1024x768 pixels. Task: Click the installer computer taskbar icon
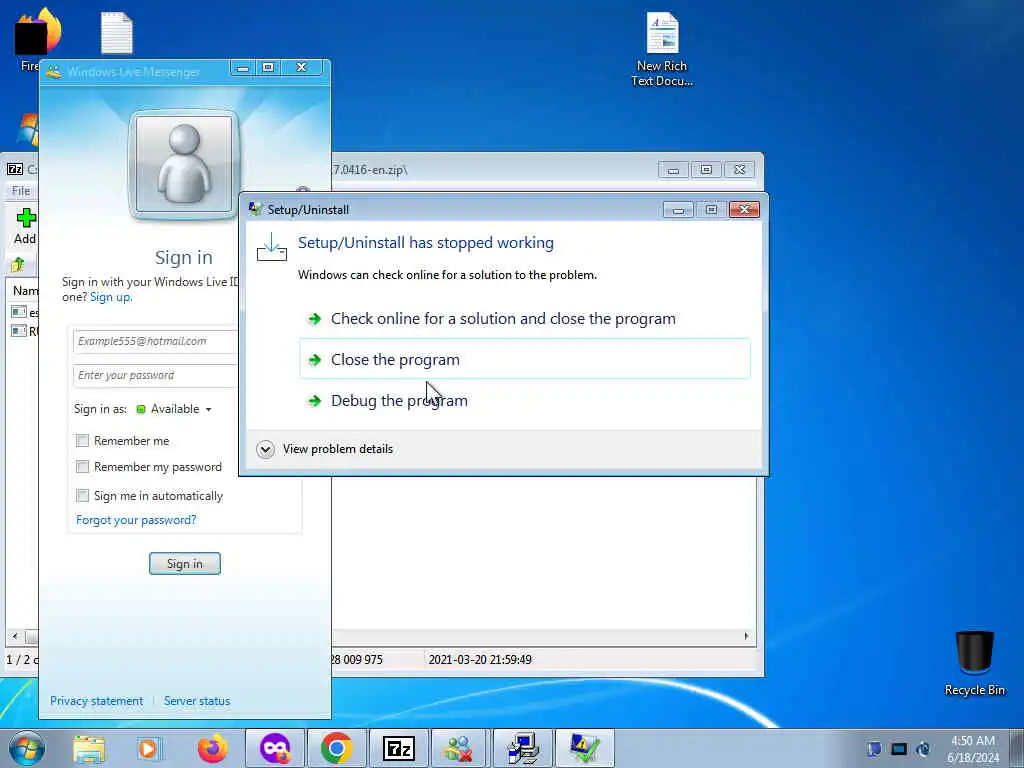coord(522,748)
